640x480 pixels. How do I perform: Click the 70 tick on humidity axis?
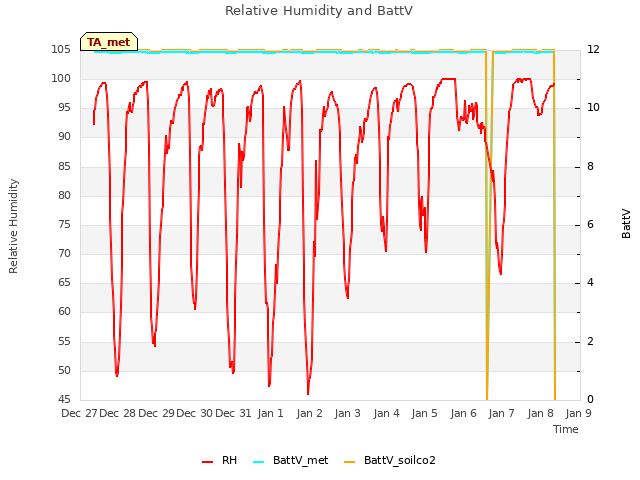(64, 253)
